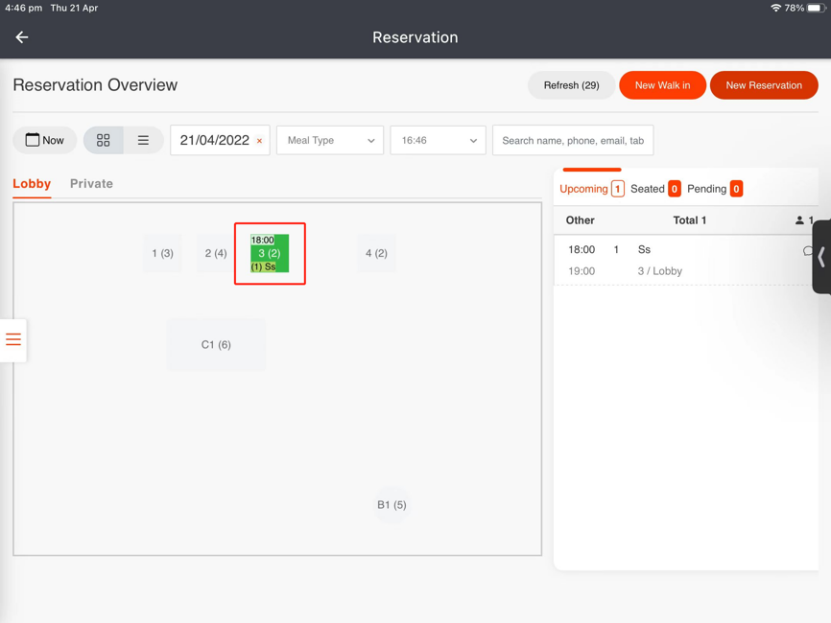
Task: Jump to Now with the calendar button
Action: [45, 140]
